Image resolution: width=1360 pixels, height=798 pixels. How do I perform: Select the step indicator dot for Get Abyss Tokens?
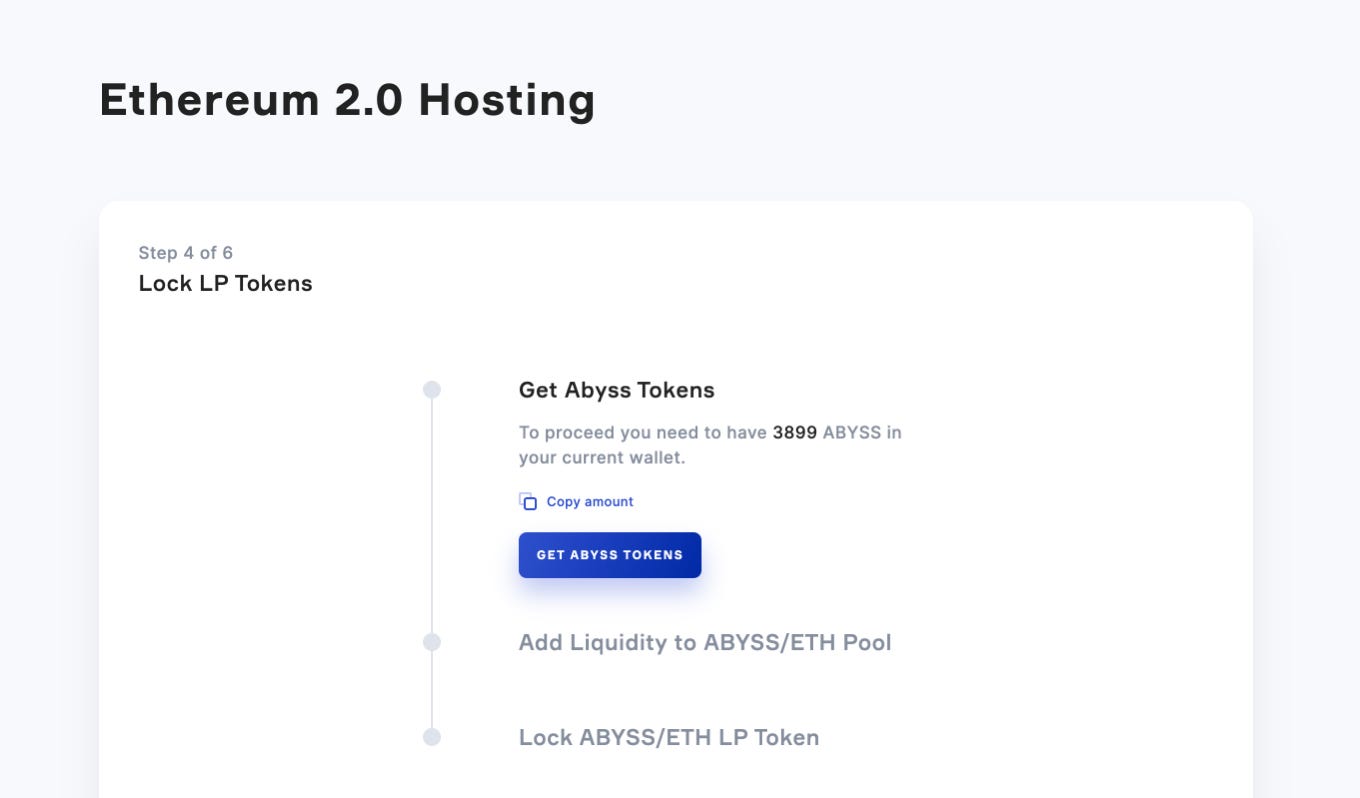(431, 390)
